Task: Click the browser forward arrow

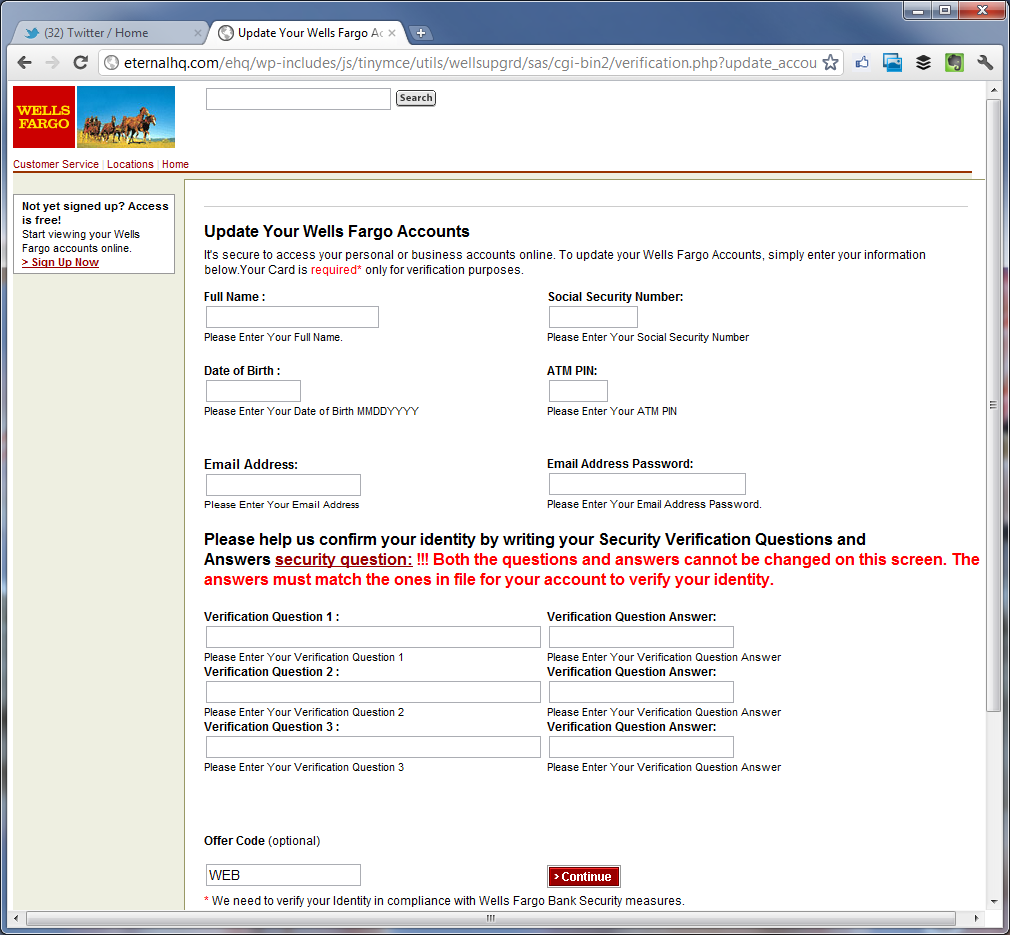Action: click(53, 62)
